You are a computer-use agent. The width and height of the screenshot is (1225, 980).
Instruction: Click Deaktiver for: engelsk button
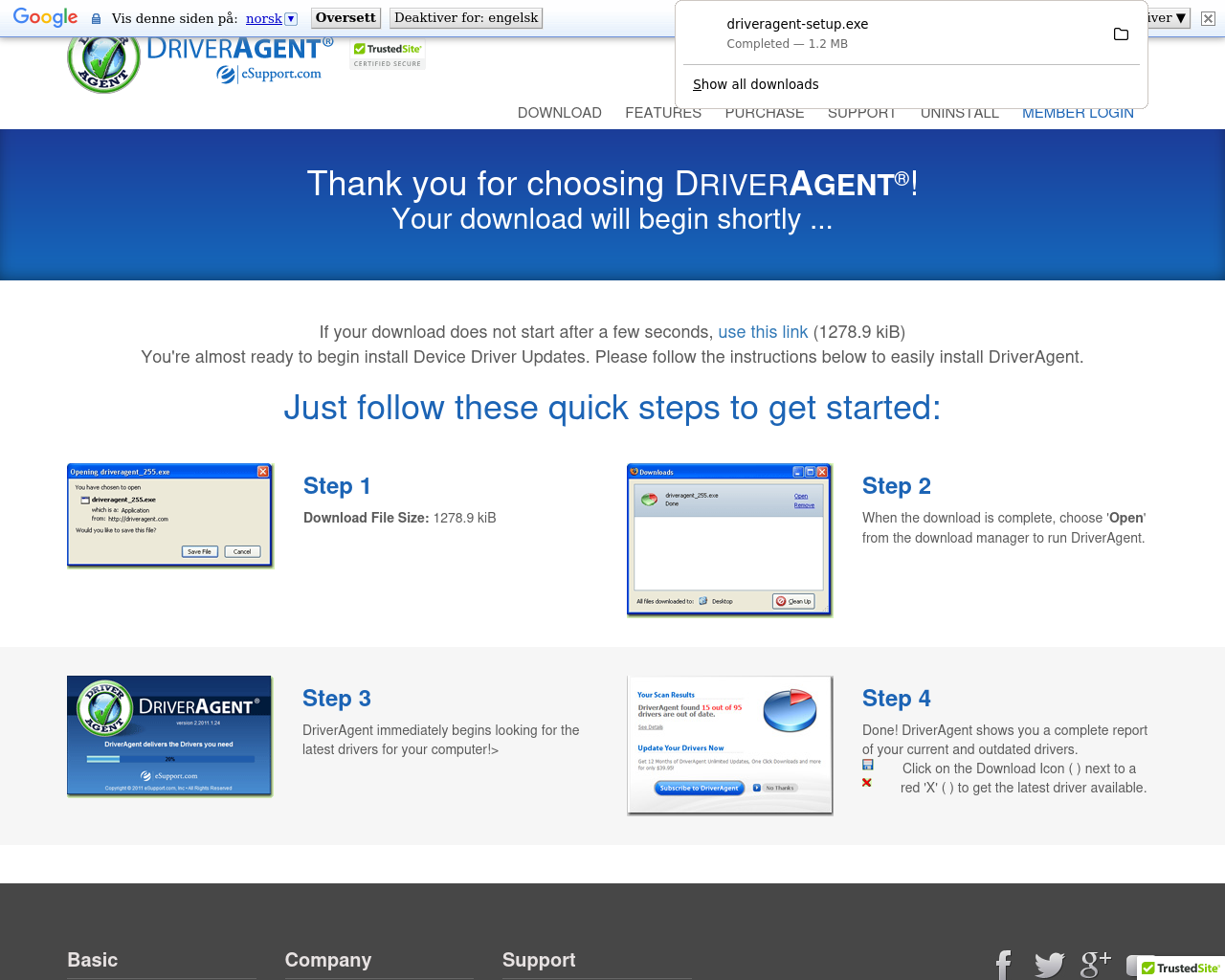pos(466,18)
